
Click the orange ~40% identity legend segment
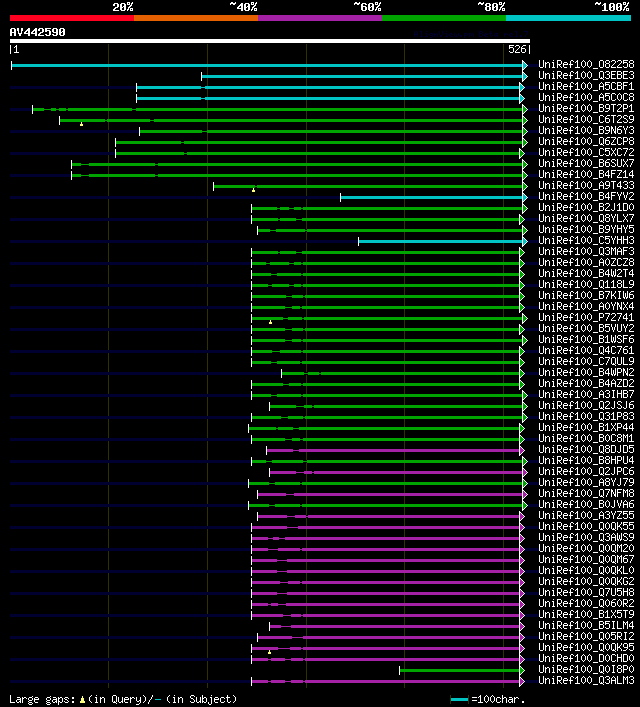tap(196, 18)
